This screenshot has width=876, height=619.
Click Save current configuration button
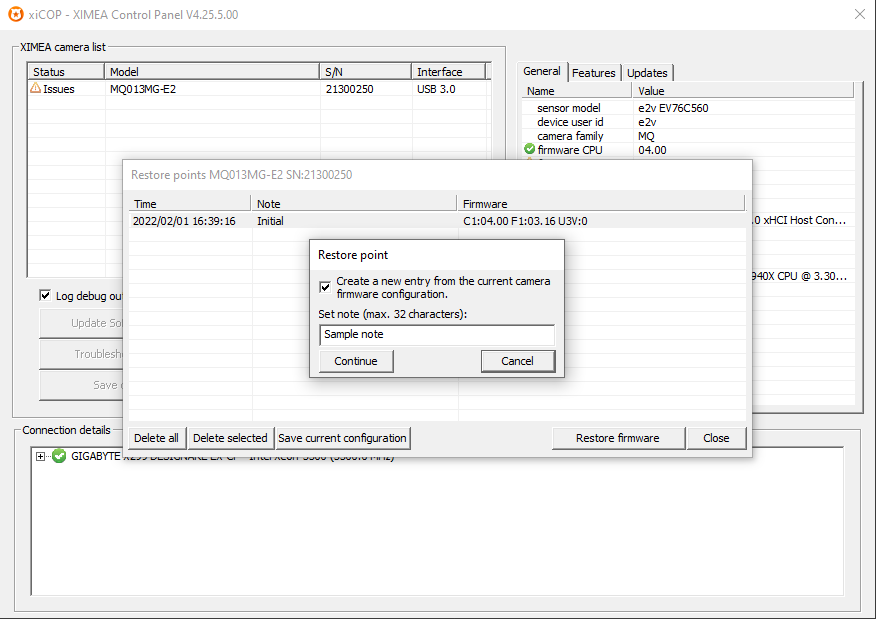342,438
